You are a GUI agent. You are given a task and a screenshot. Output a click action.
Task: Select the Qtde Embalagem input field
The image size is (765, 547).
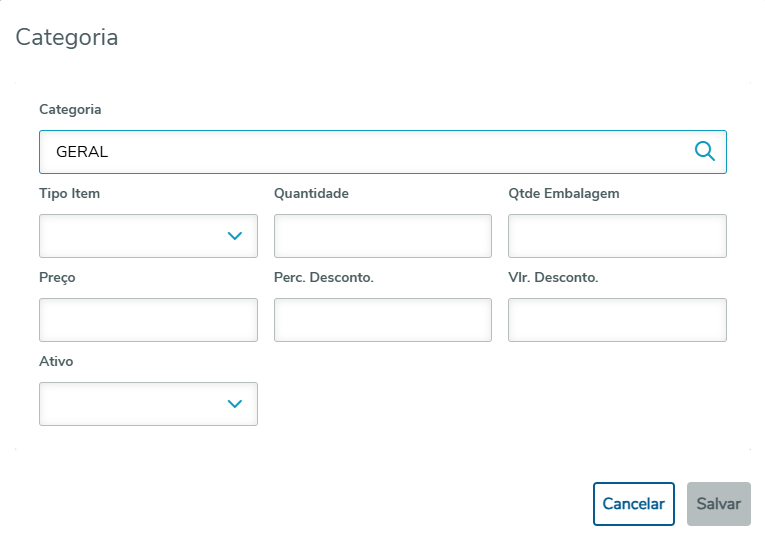(617, 236)
